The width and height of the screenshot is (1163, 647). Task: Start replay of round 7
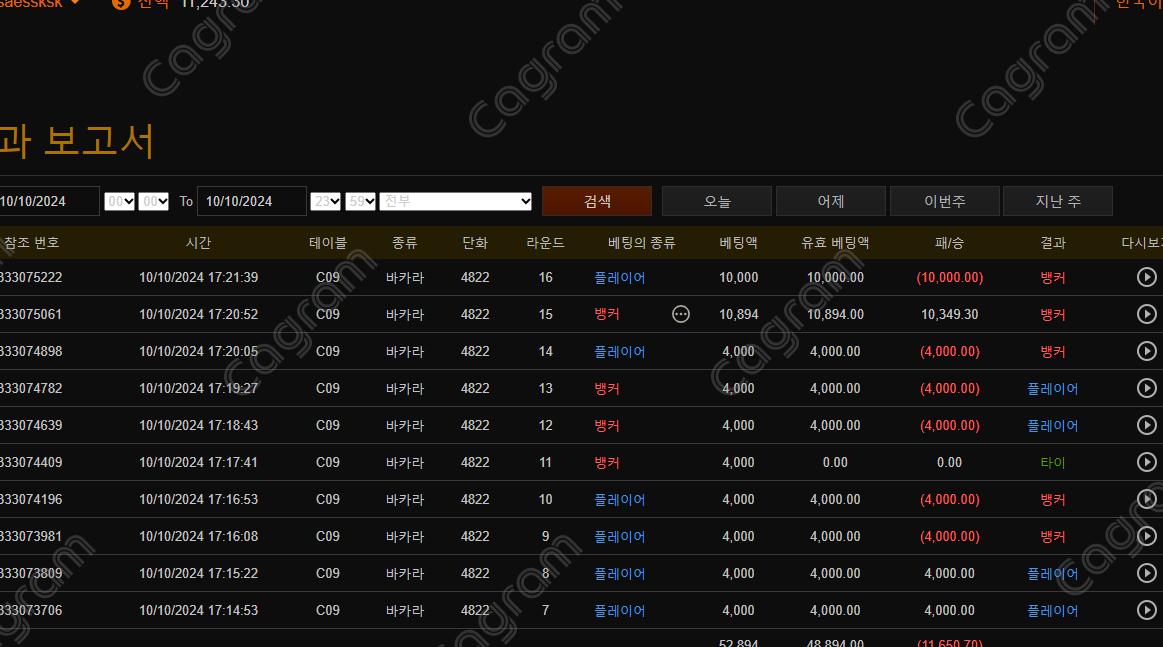[1147, 610]
